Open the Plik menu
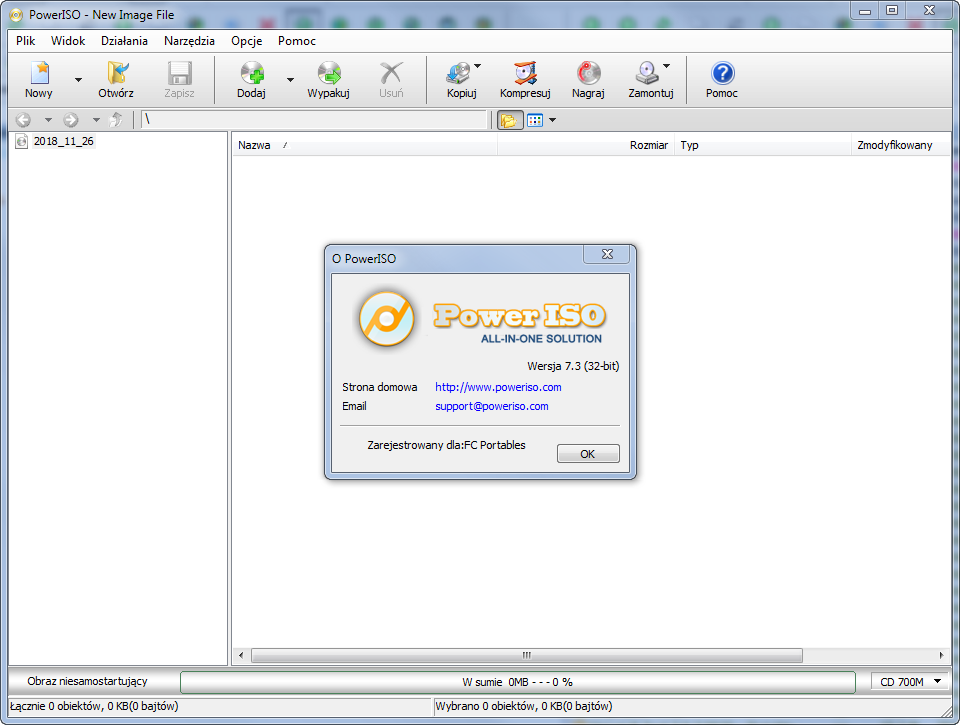Viewport: 960px width, 725px height. pyautogui.click(x=26, y=41)
